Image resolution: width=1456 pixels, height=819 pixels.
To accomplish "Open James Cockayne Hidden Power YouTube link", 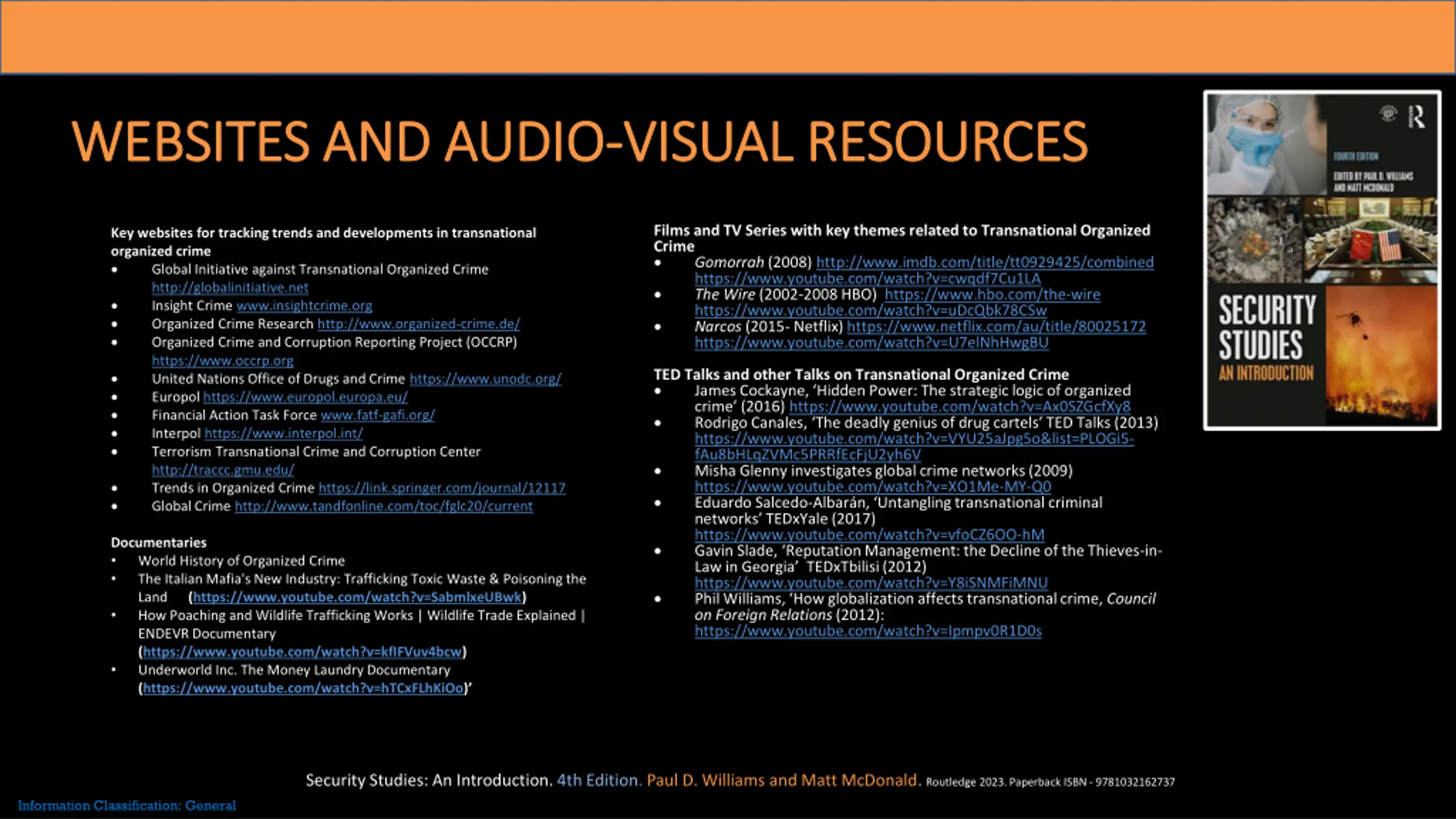I will (x=960, y=407).
